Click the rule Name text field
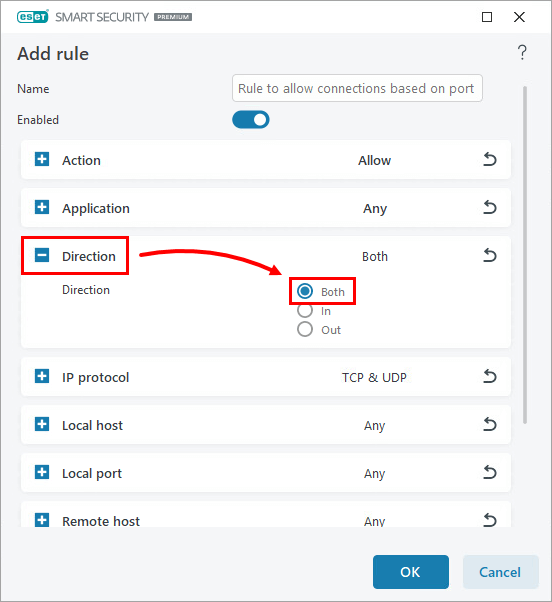 point(357,88)
